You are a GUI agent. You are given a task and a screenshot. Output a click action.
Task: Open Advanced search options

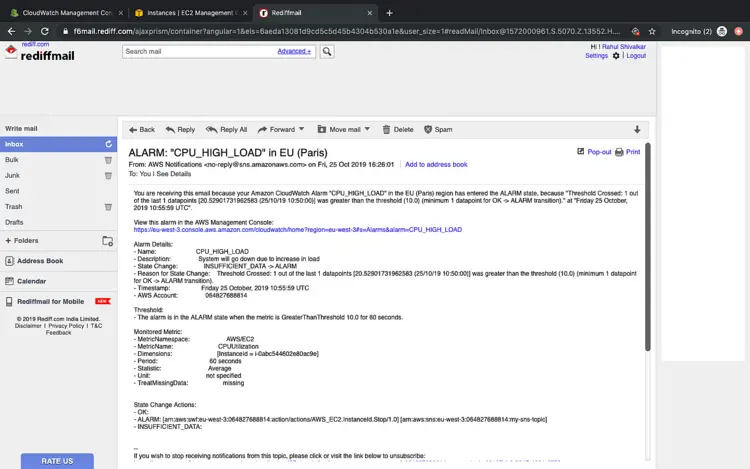pos(294,51)
